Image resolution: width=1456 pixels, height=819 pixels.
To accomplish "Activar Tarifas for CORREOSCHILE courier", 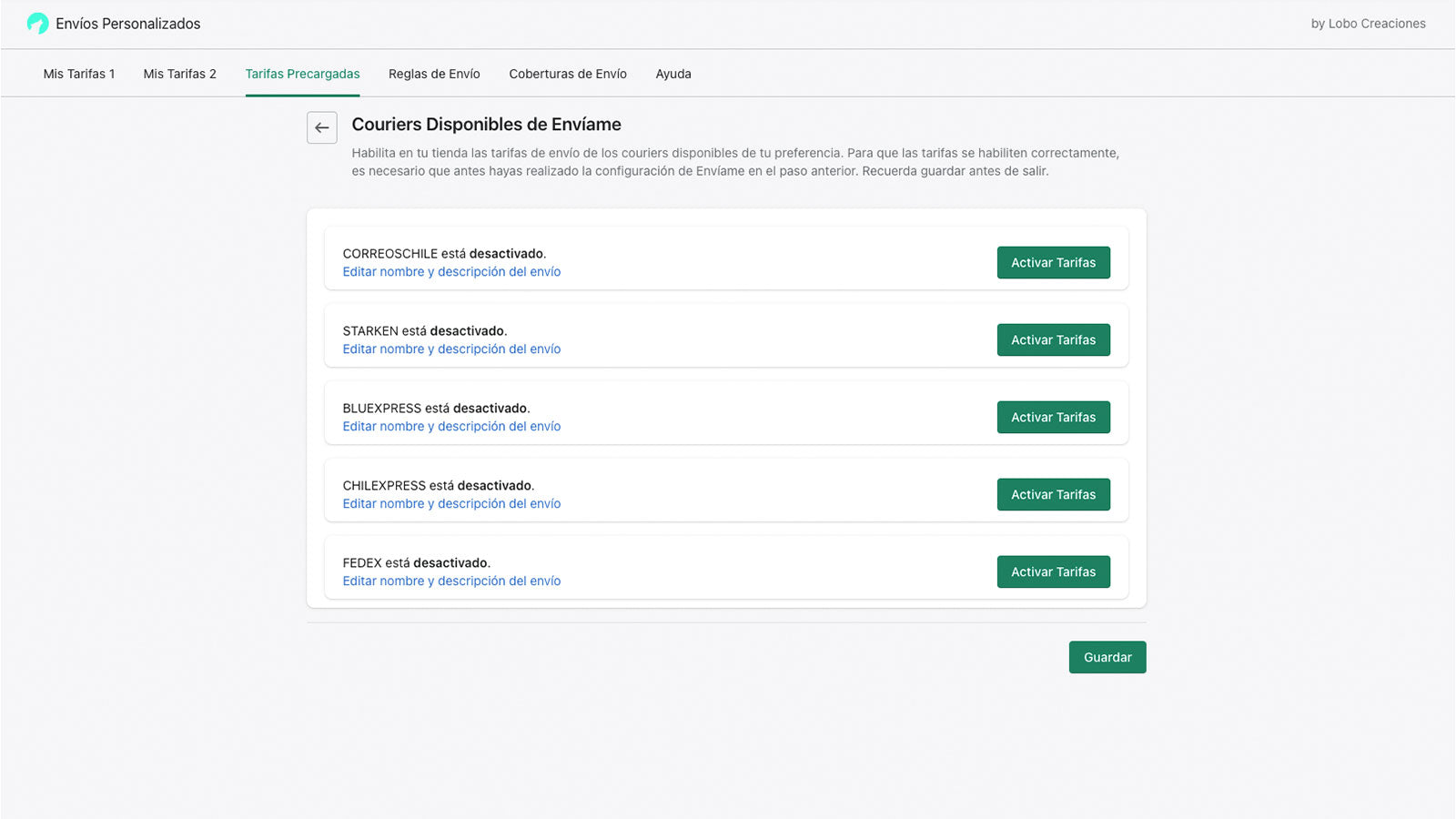I will pyautogui.click(x=1053, y=262).
